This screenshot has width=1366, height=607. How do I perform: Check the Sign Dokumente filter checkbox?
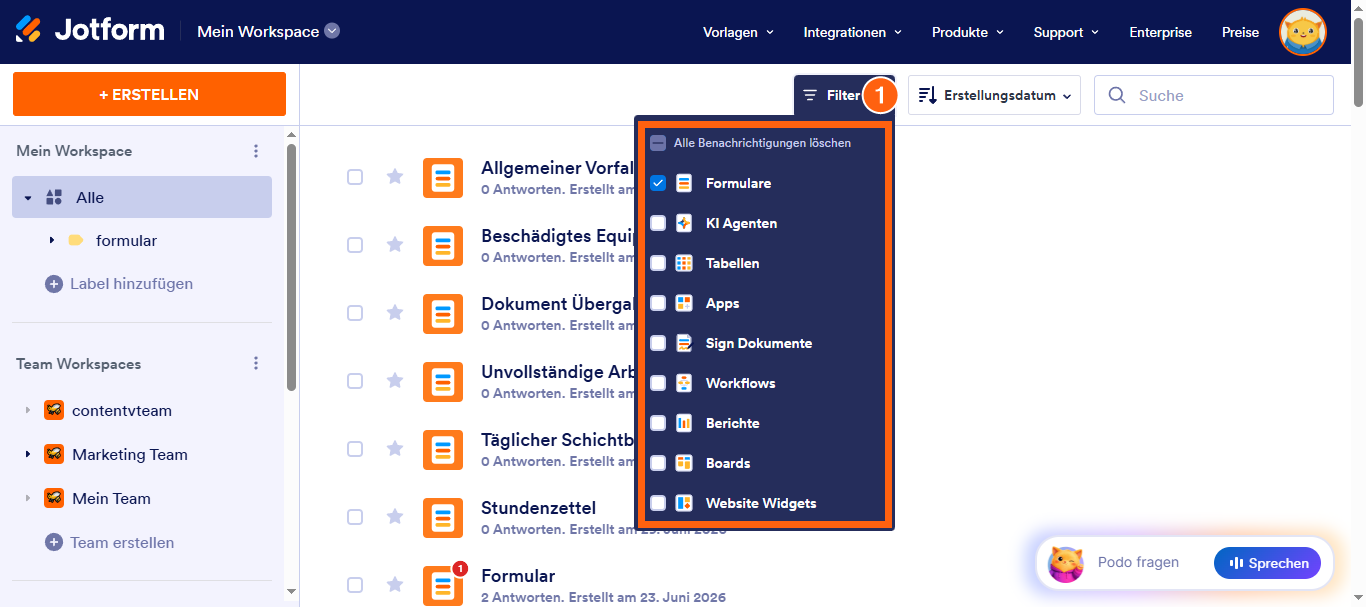658,343
